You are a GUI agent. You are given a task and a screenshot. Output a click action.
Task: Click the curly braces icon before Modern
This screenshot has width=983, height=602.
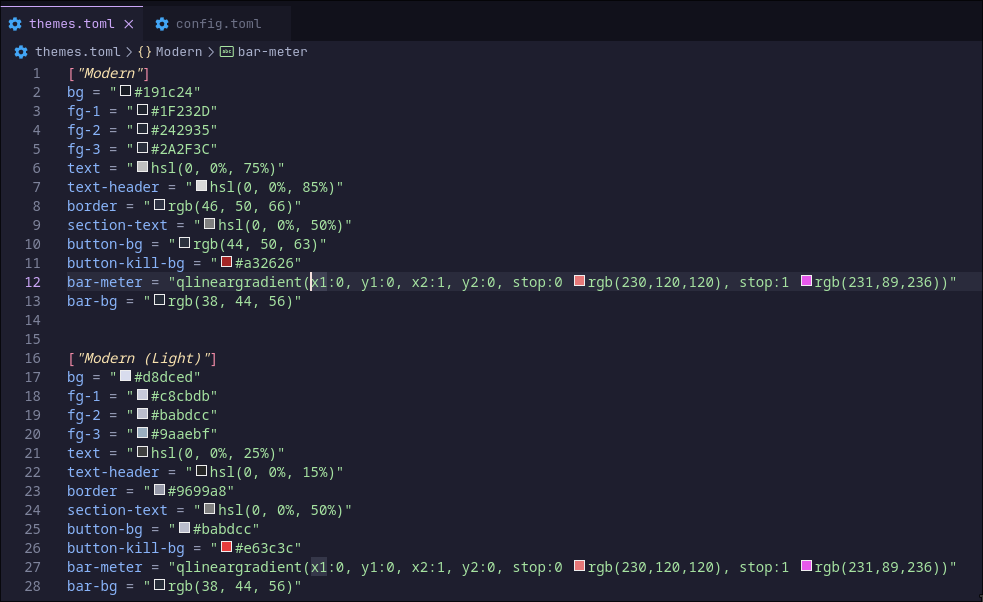145,51
